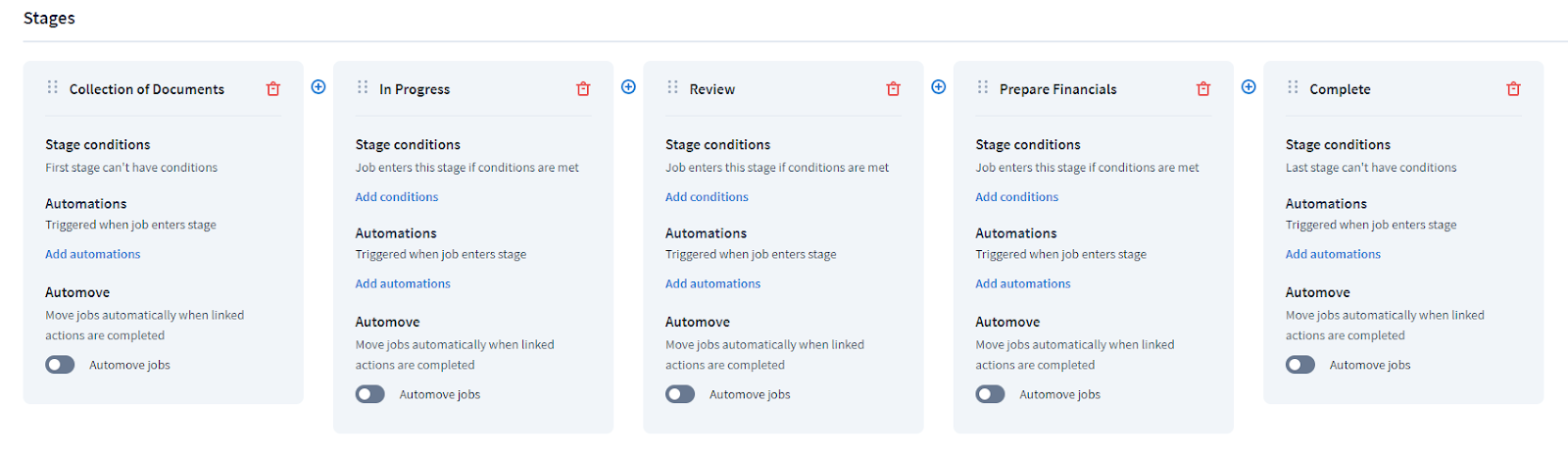Screen dimensions: 1568x458
Task: Turn on Automove jobs for Review stage
Action: pyautogui.click(x=680, y=394)
